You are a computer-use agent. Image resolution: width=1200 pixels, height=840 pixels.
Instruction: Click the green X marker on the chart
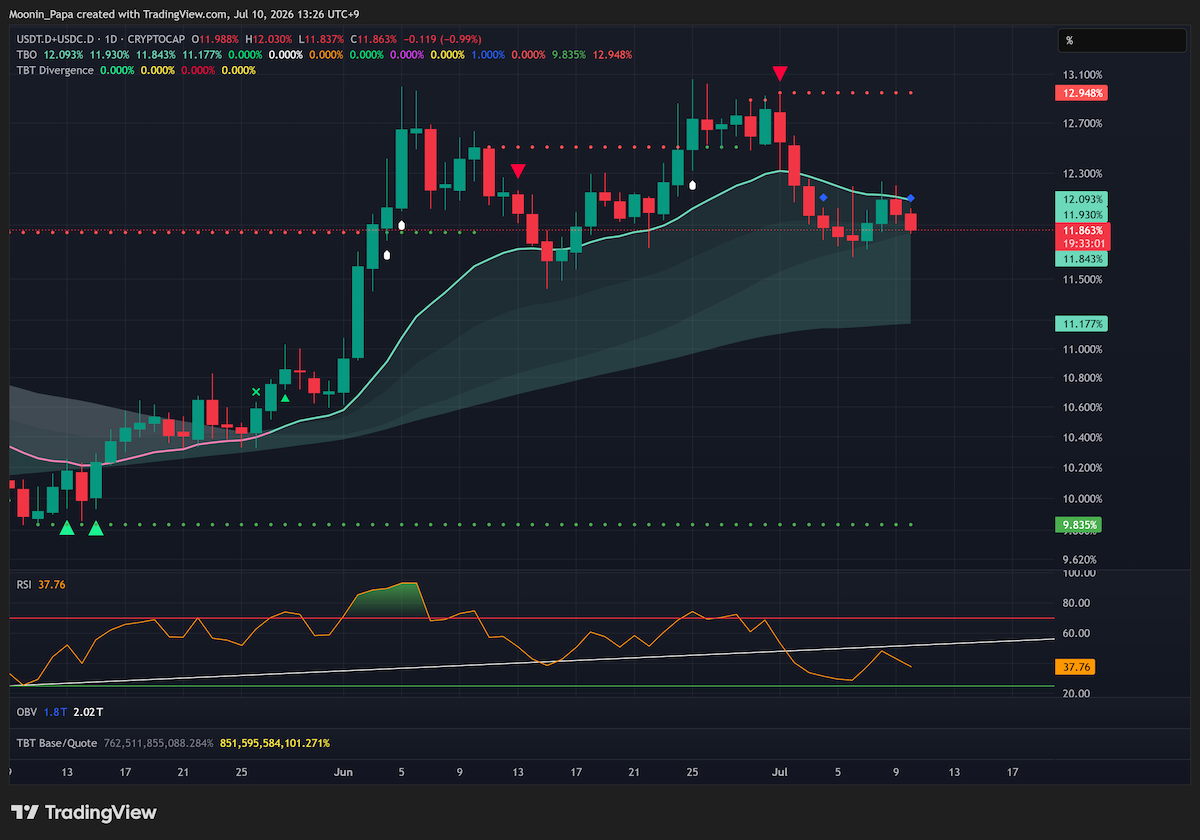coord(256,392)
